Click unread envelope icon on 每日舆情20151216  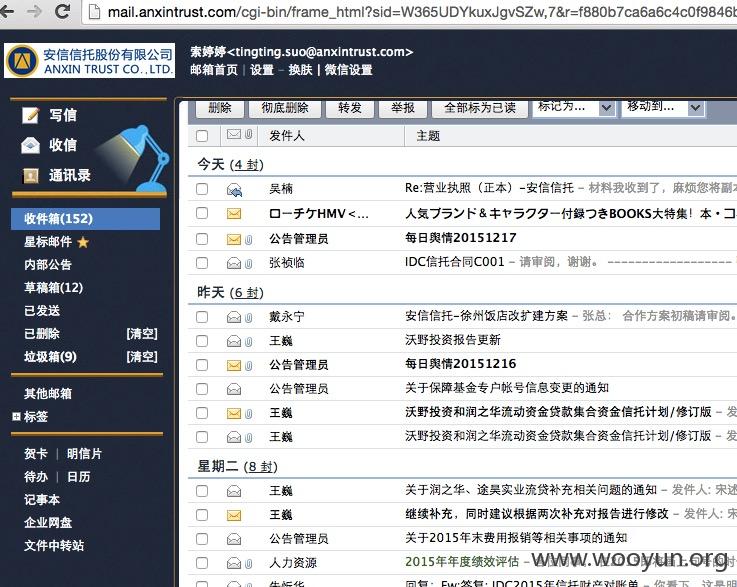[x=234, y=365]
